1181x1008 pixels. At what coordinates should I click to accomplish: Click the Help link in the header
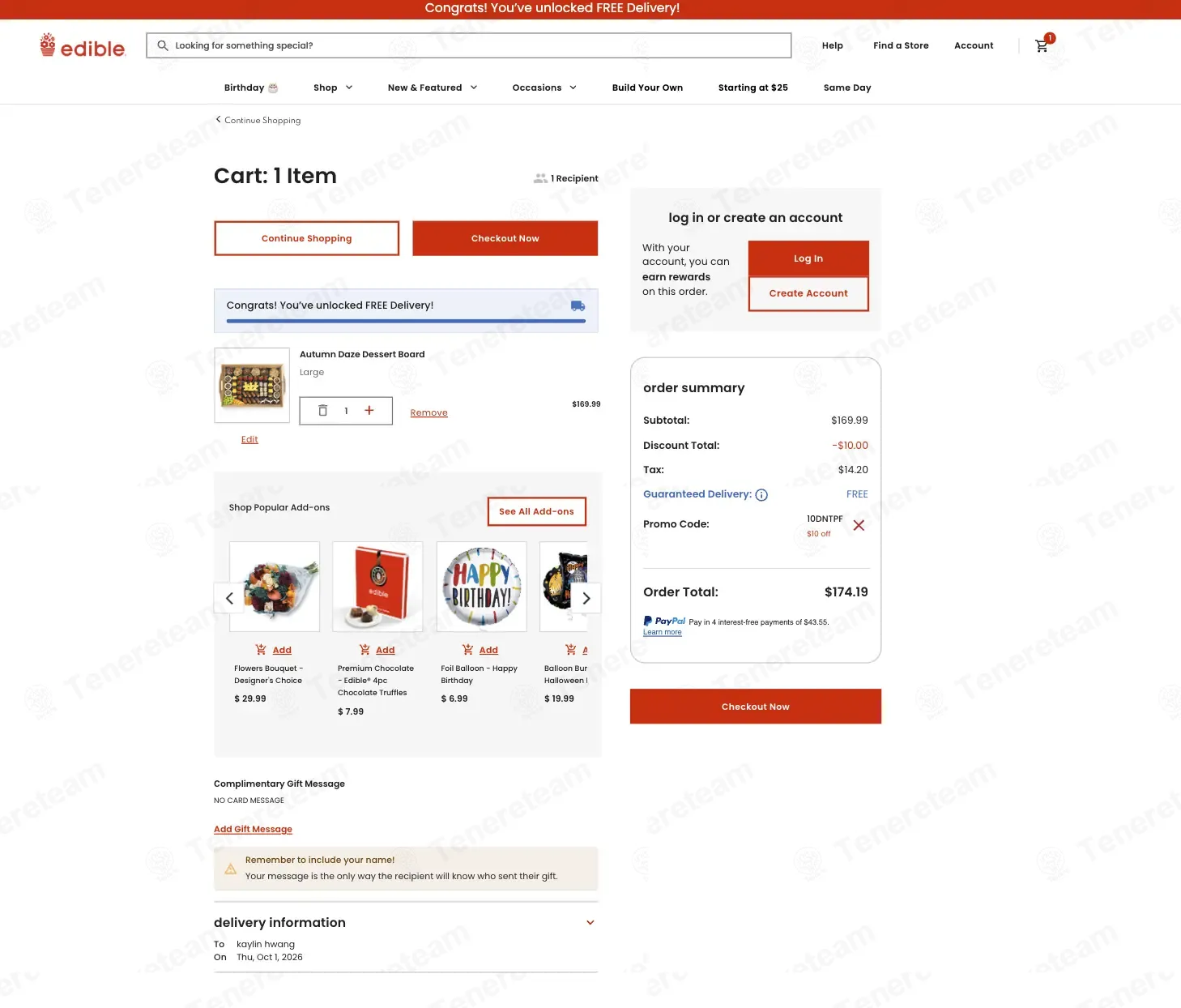coord(833,45)
